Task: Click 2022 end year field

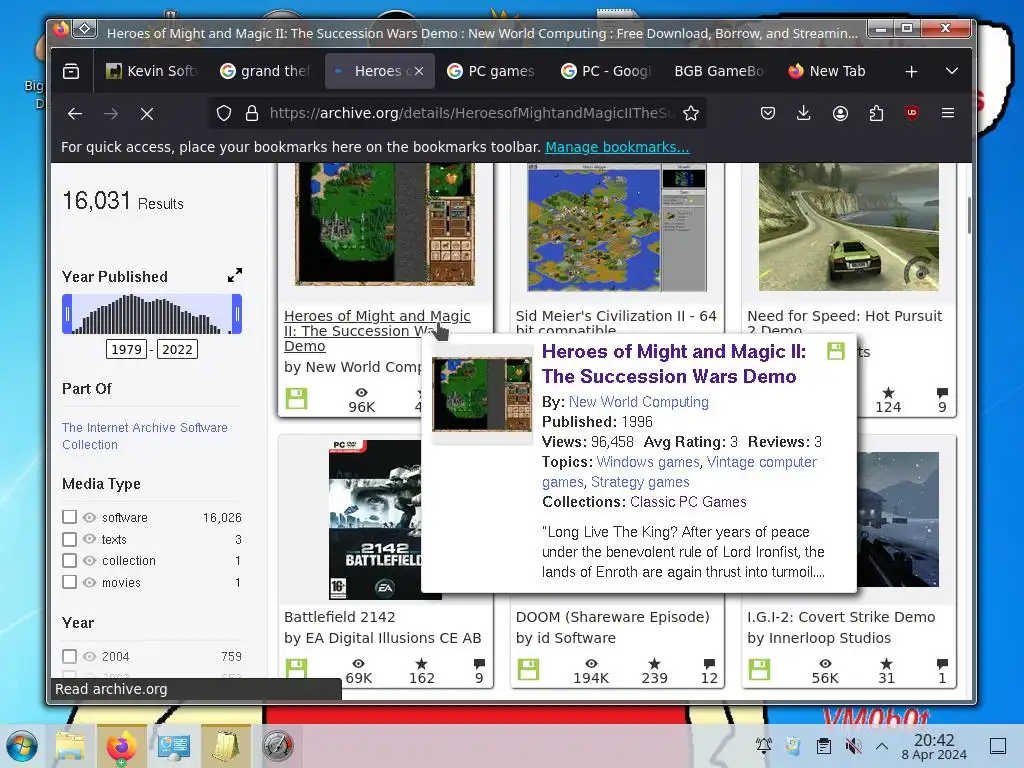Action: click(x=177, y=349)
